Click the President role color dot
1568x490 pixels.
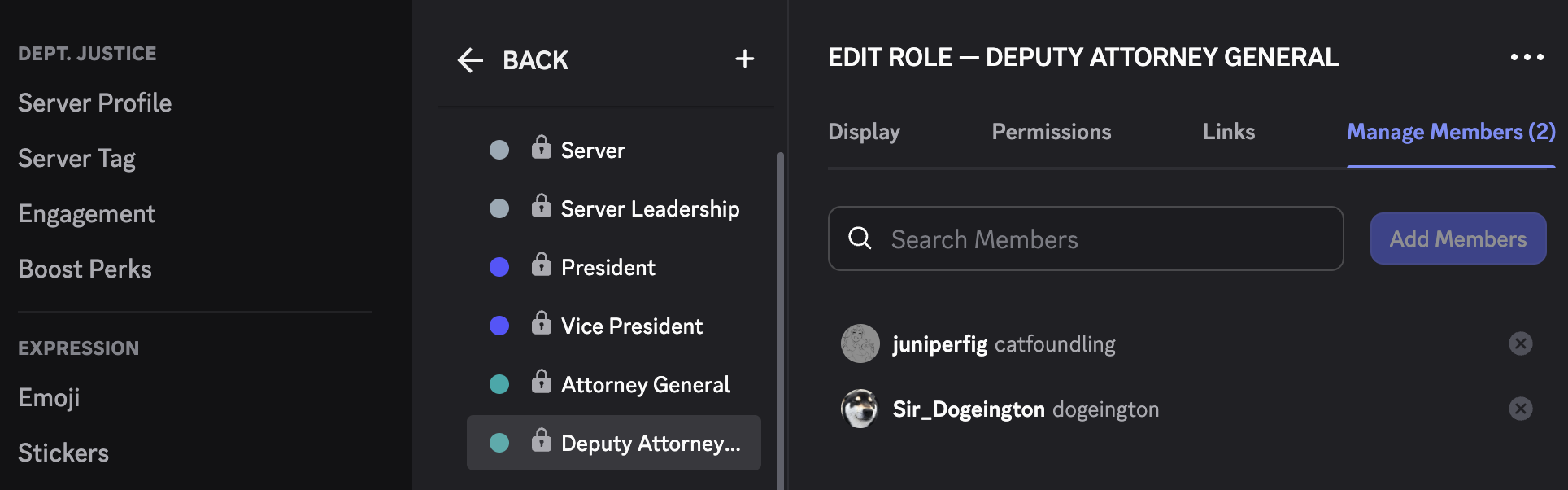499,267
